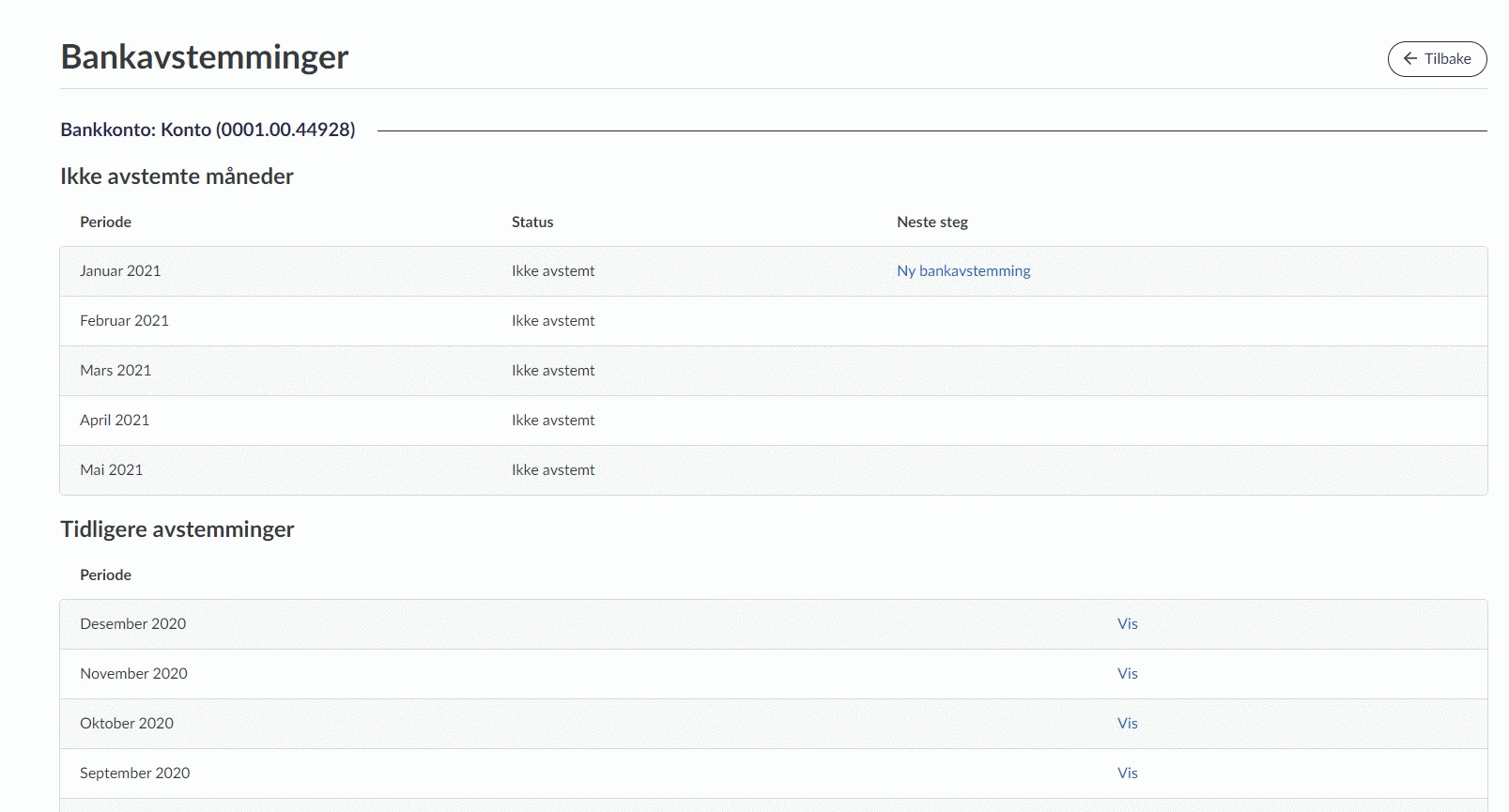1509x812 pixels.
Task: Click Periode header under Ikke avstemte måneder
Action: 105,222
